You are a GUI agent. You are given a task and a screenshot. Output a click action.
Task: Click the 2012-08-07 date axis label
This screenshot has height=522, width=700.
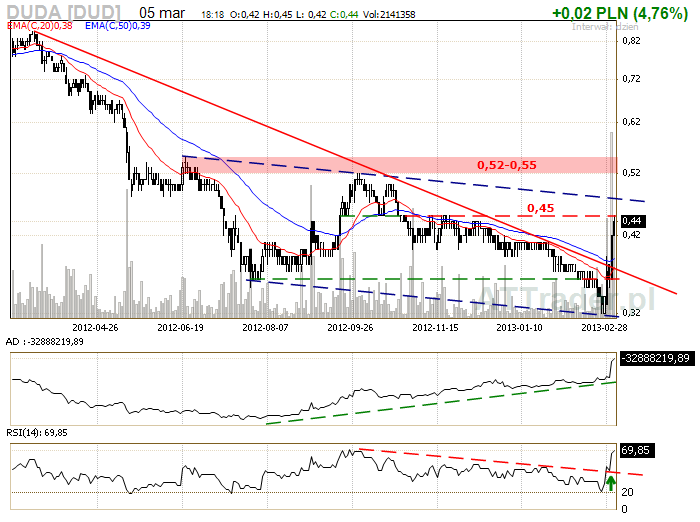[x=265, y=327]
